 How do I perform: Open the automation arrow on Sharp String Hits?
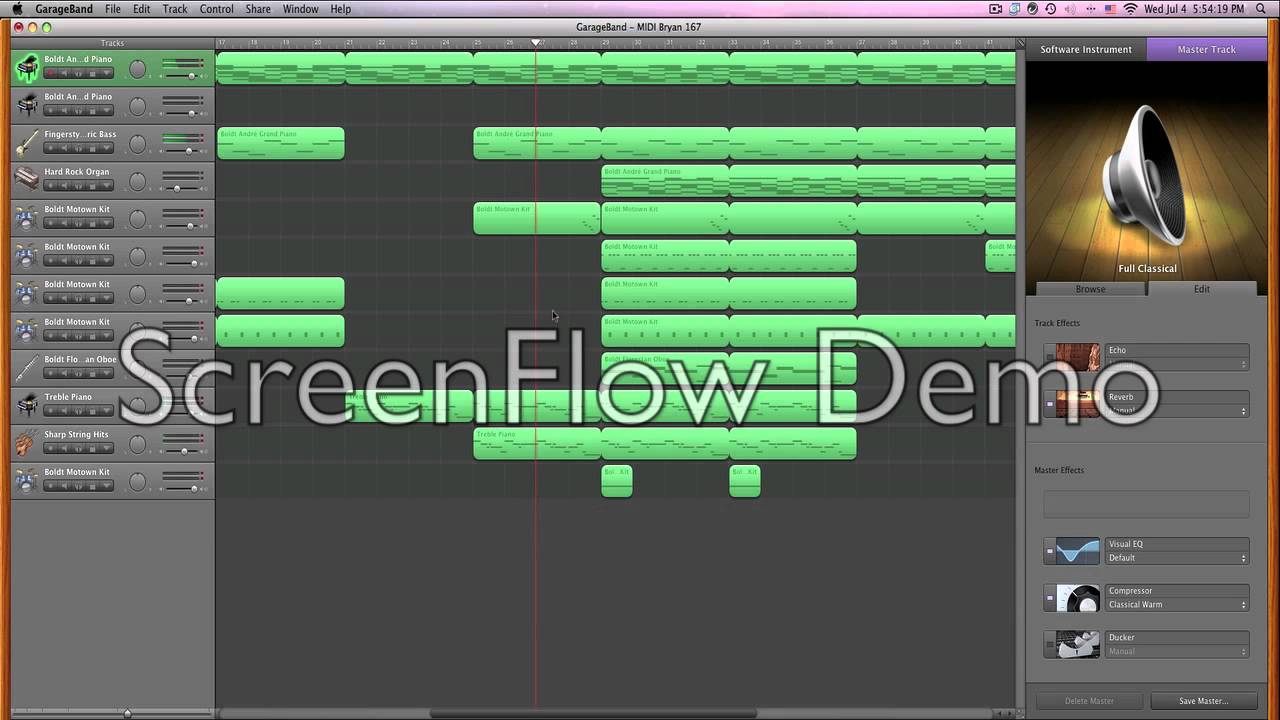106,448
